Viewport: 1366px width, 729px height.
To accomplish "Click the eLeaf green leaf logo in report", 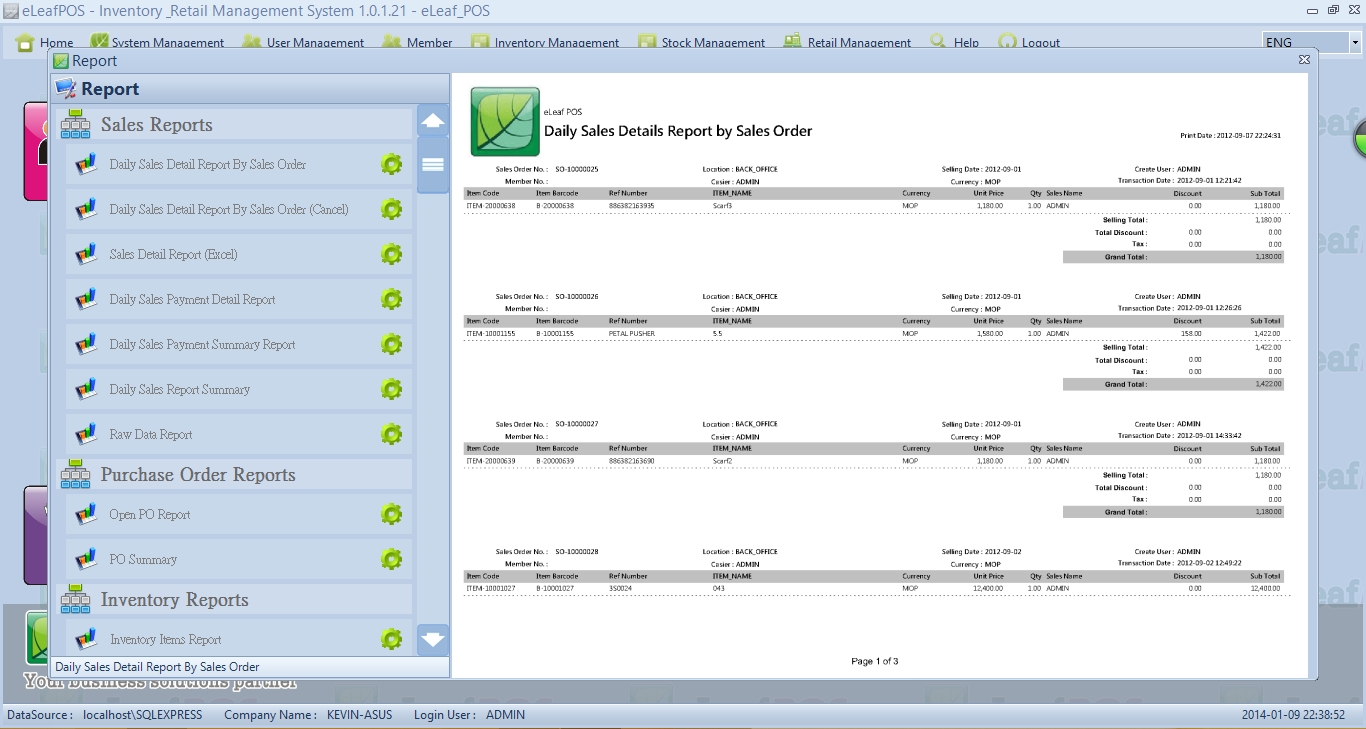I will point(505,122).
